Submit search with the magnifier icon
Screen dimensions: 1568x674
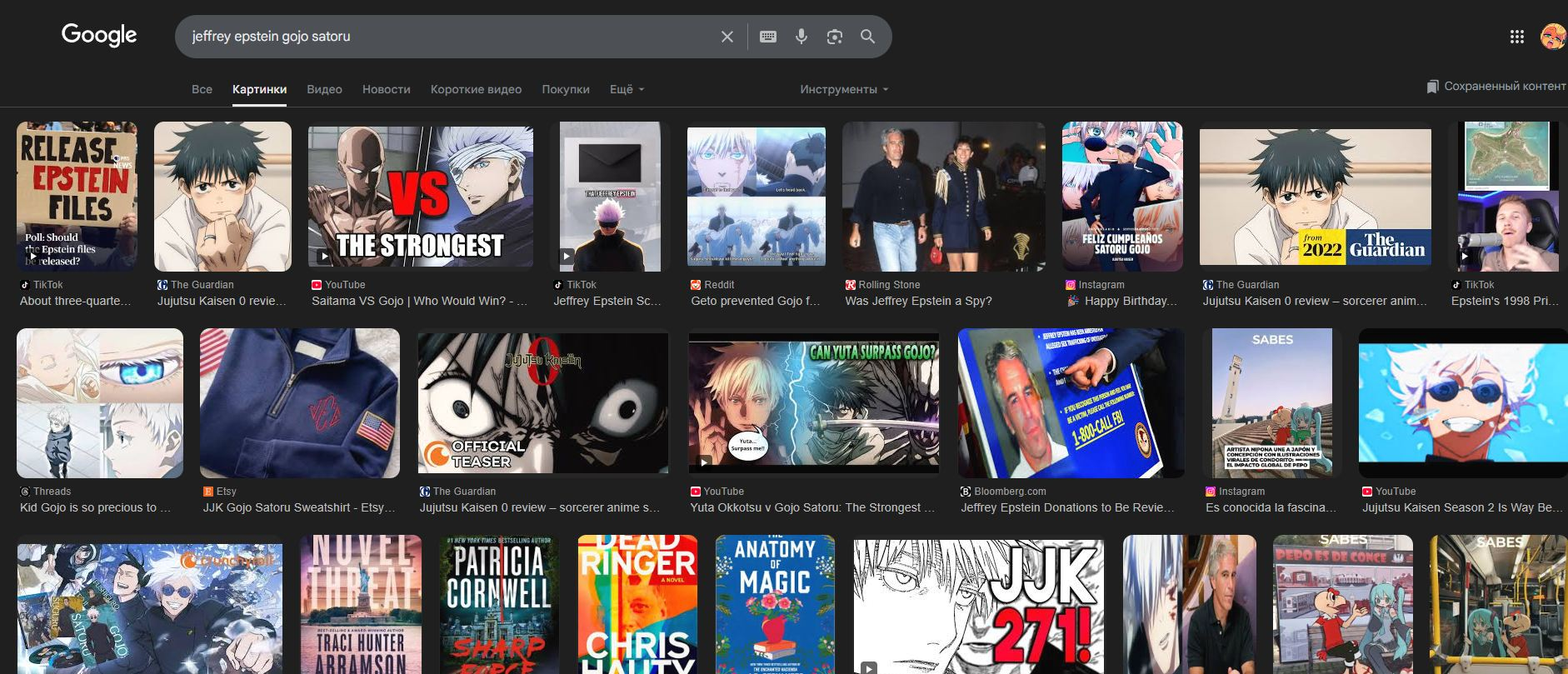click(x=867, y=37)
